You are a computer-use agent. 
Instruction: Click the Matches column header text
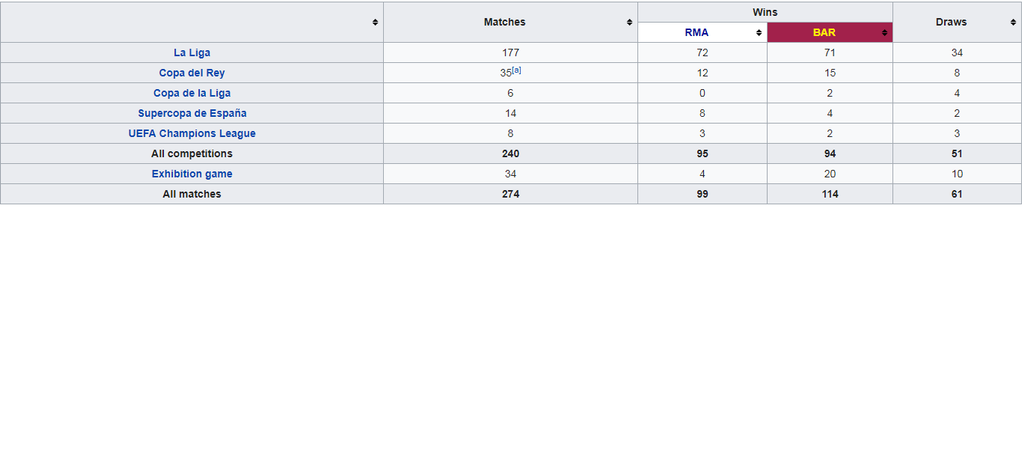click(x=504, y=22)
